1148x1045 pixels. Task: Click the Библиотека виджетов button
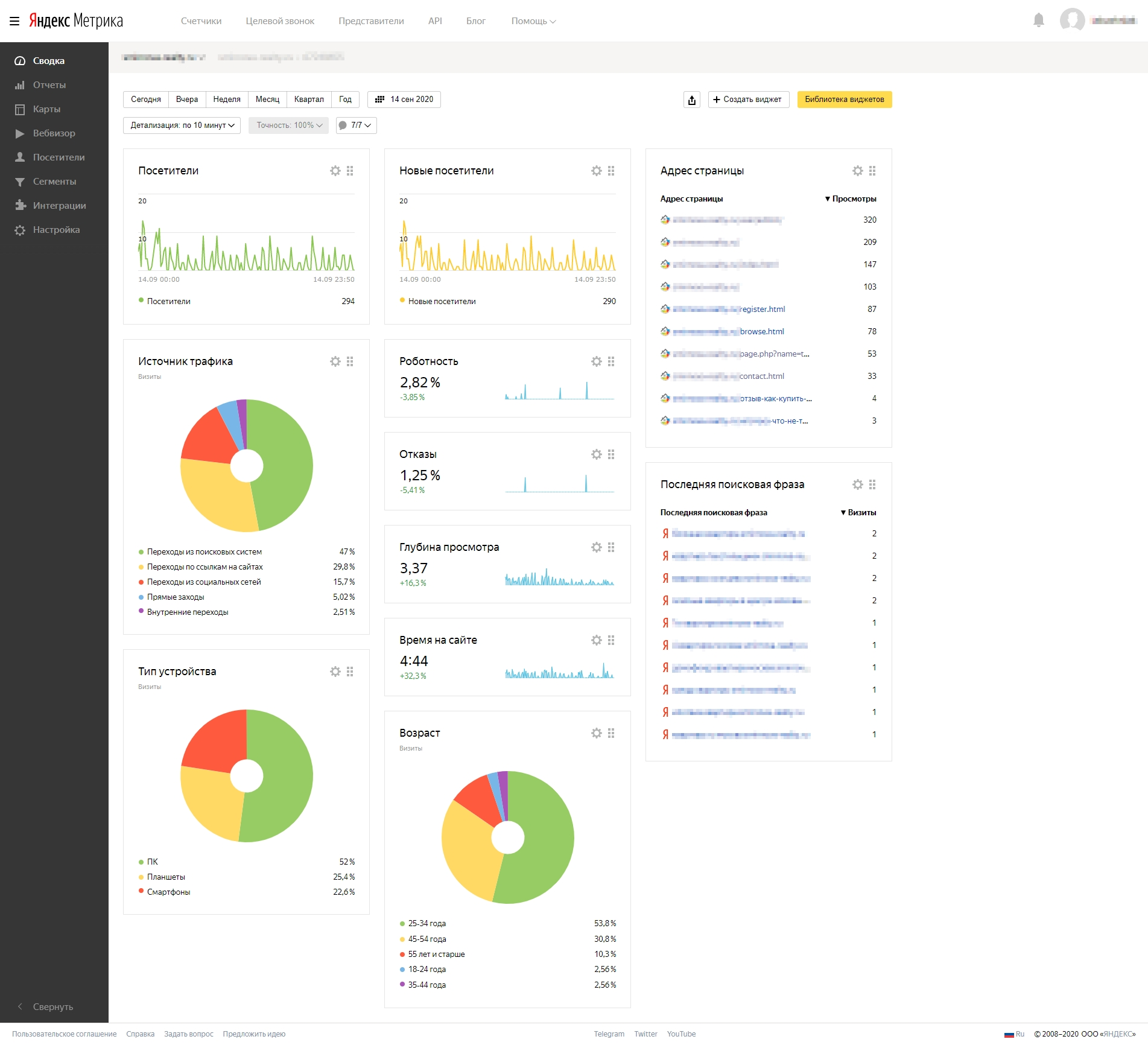(844, 100)
